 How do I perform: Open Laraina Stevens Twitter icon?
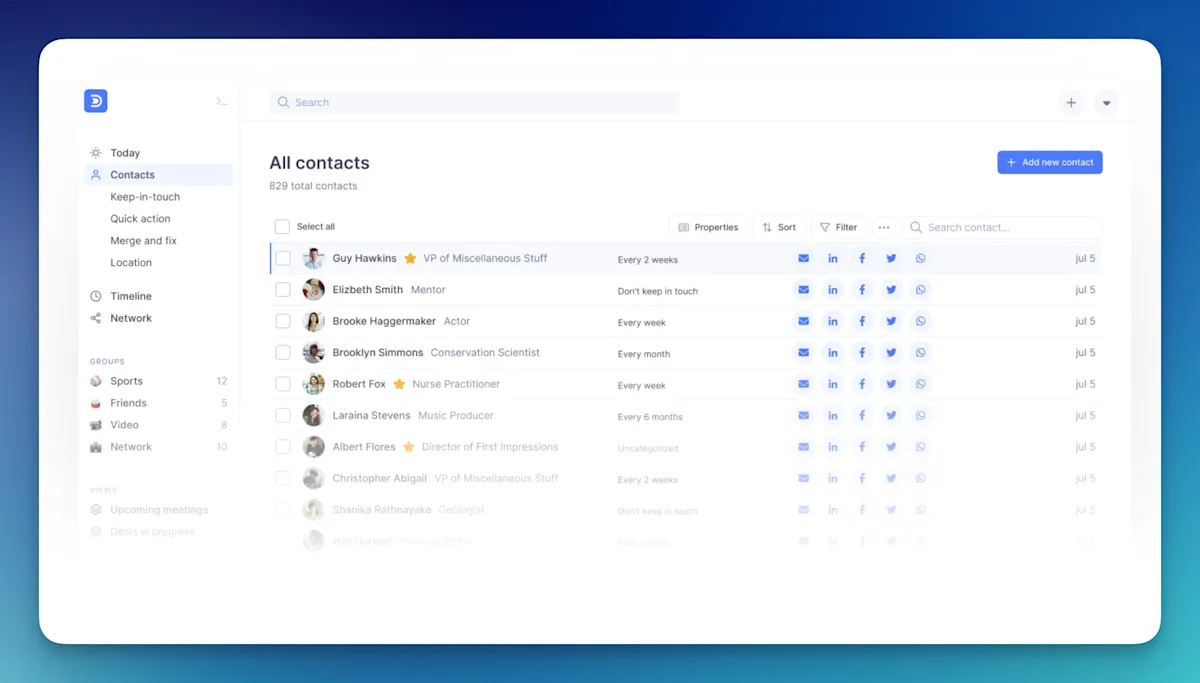[891, 415]
